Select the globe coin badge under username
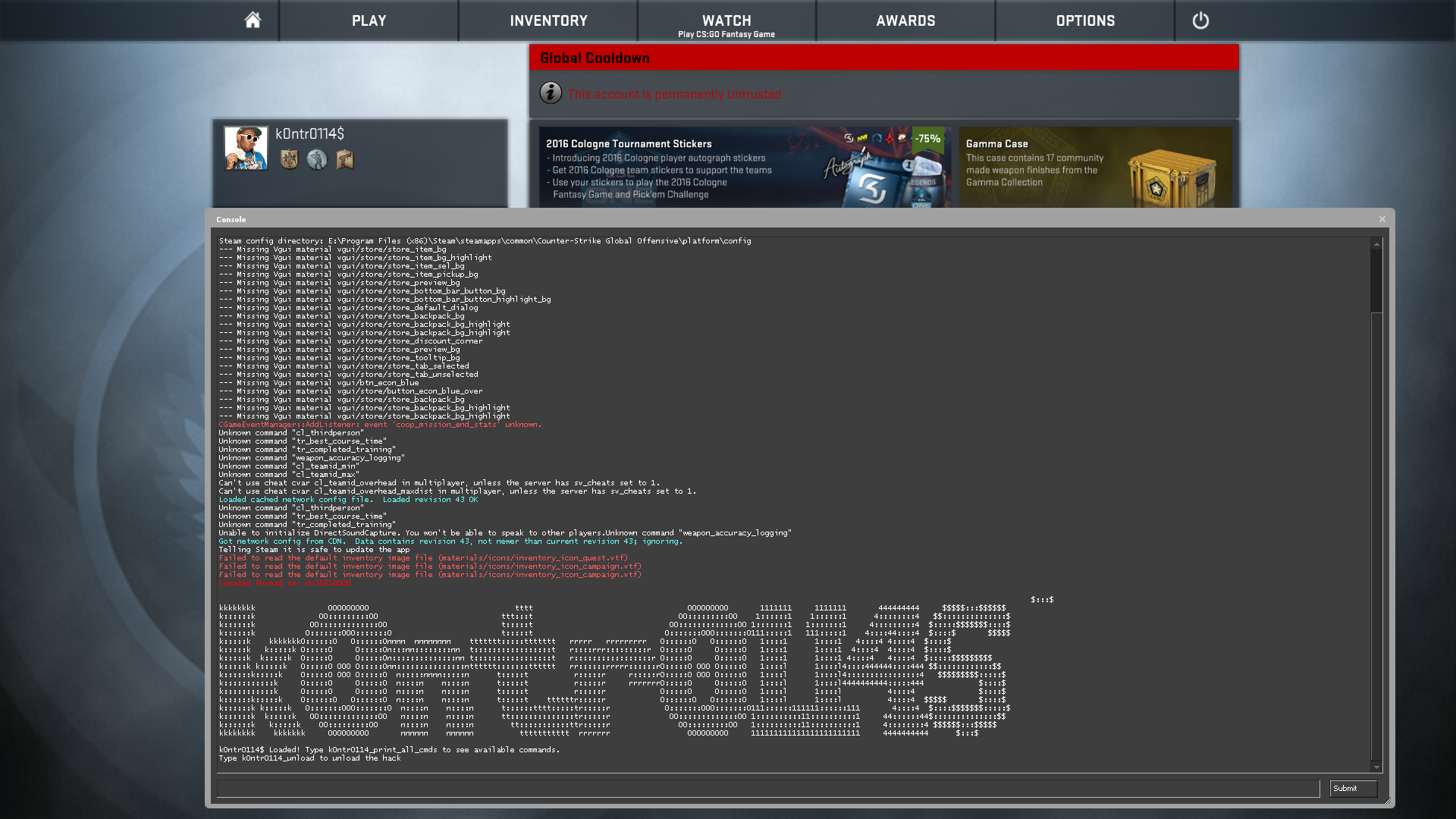Screen dimensions: 1456x819 click(x=317, y=159)
